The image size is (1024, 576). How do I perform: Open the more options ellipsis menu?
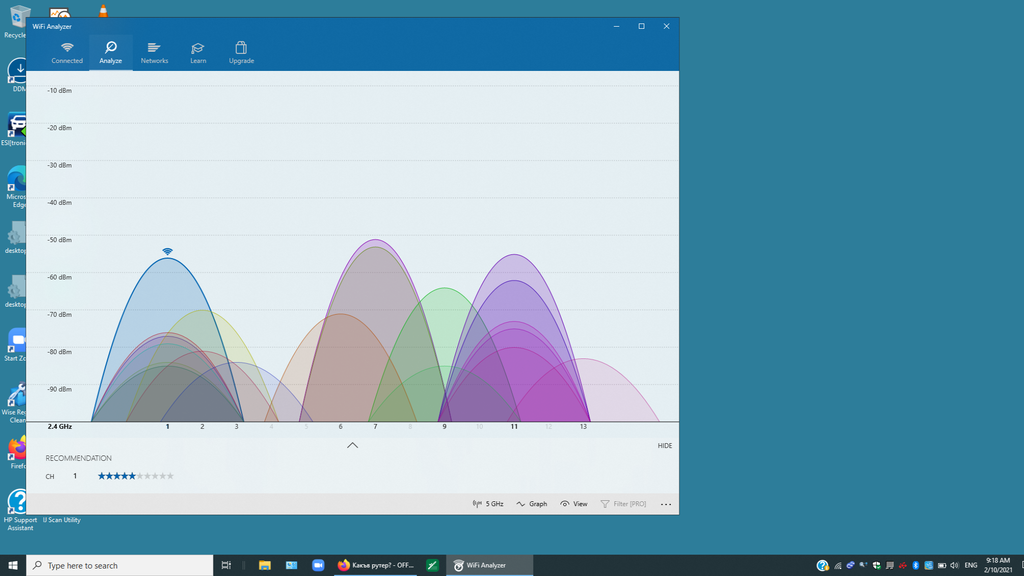[666, 504]
